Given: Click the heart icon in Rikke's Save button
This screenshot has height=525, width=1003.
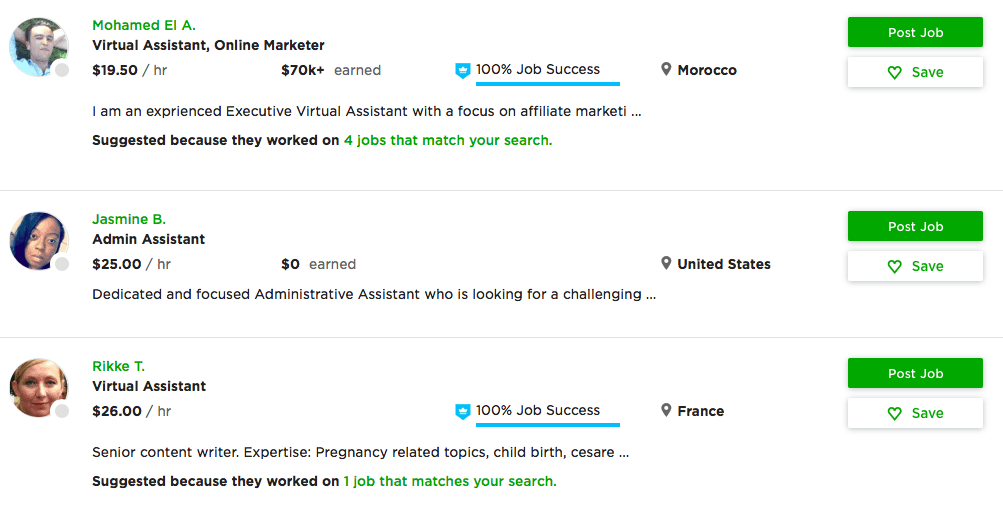Looking at the screenshot, I should [x=895, y=414].
